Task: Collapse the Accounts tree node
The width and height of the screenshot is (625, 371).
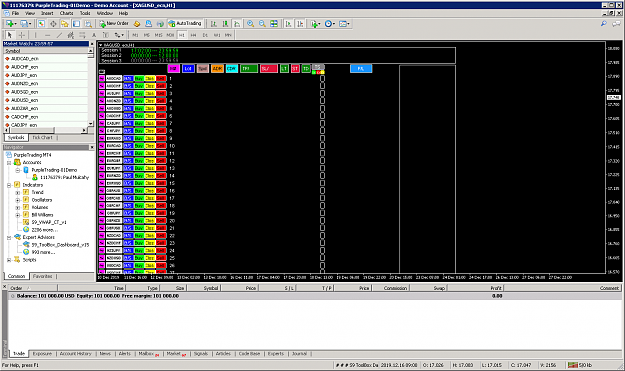Action: (9, 163)
